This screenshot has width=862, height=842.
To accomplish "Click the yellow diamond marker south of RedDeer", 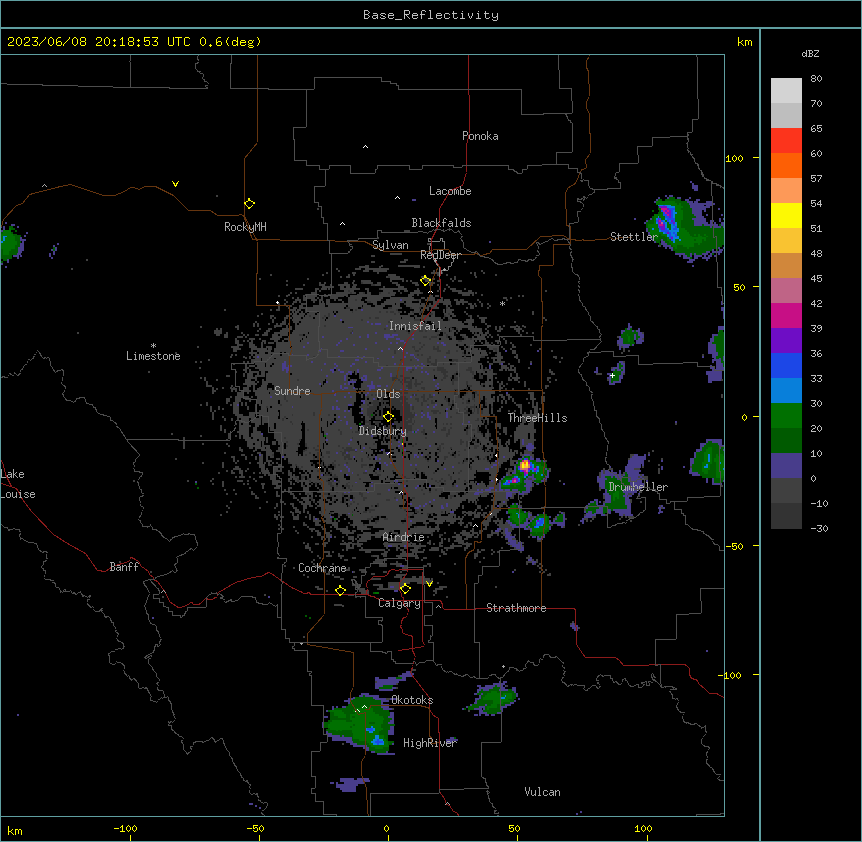I will tap(425, 281).
